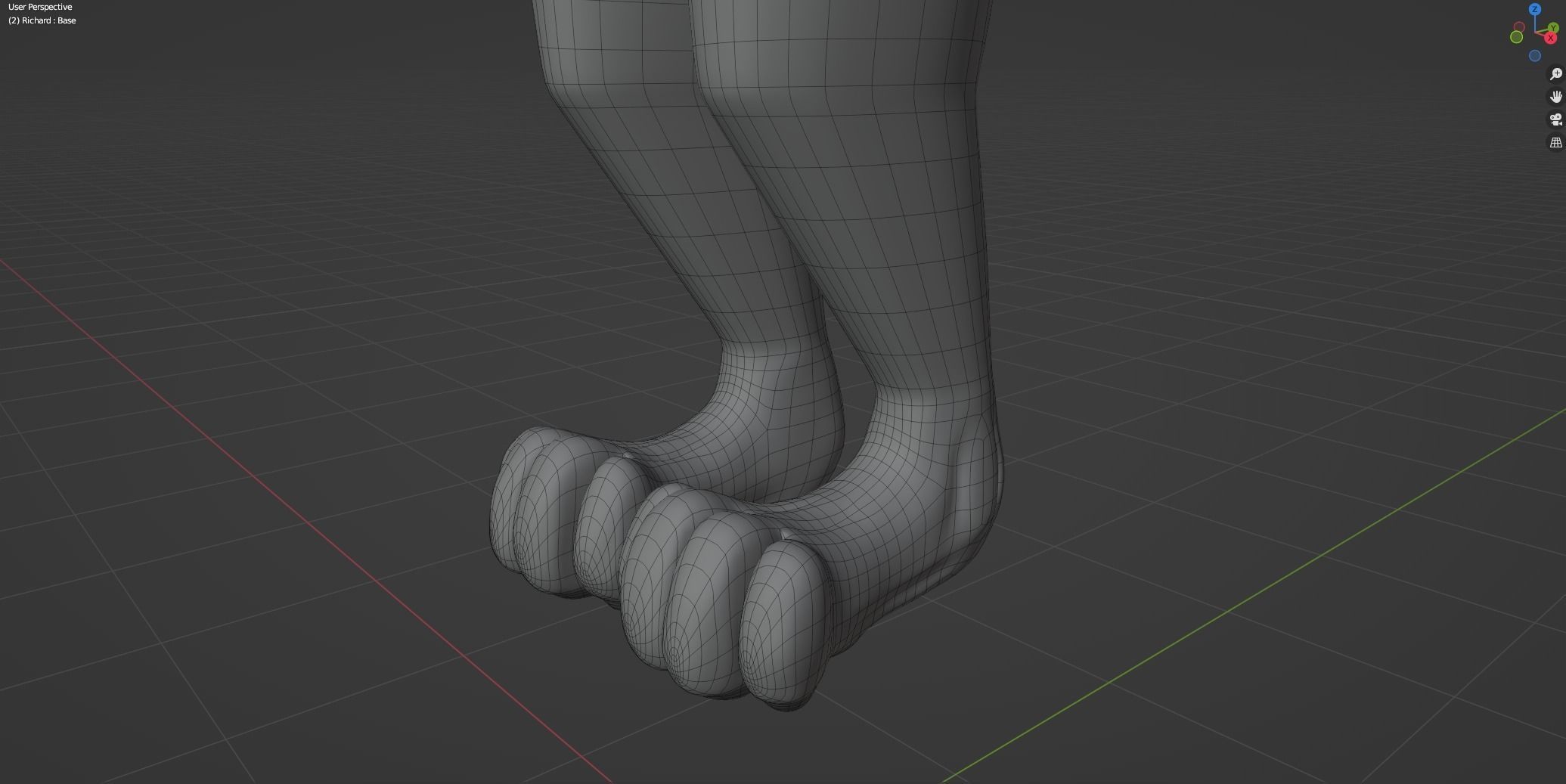The width and height of the screenshot is (1566, 784).
Task: Click the negative X red hollow circle
Action: point(1519,26)
